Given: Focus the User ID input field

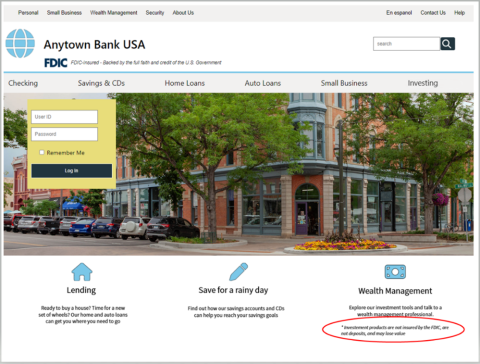Looking at the screenshot, I should tap(64, 117).
